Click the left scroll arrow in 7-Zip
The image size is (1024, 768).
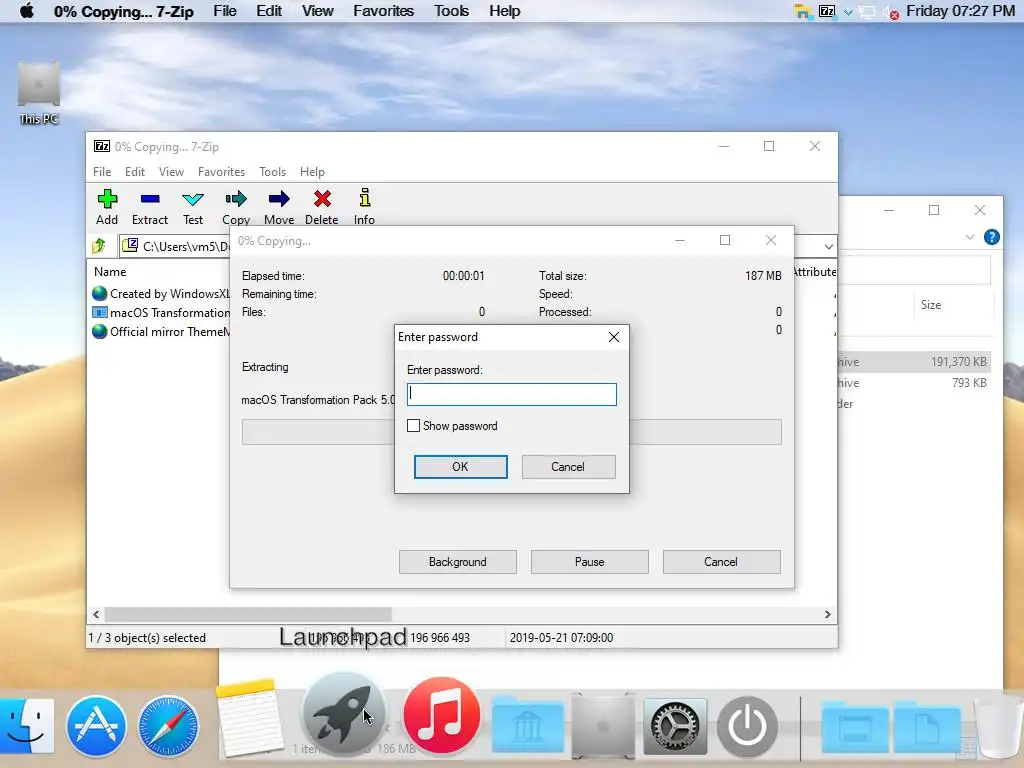(97, 615)
